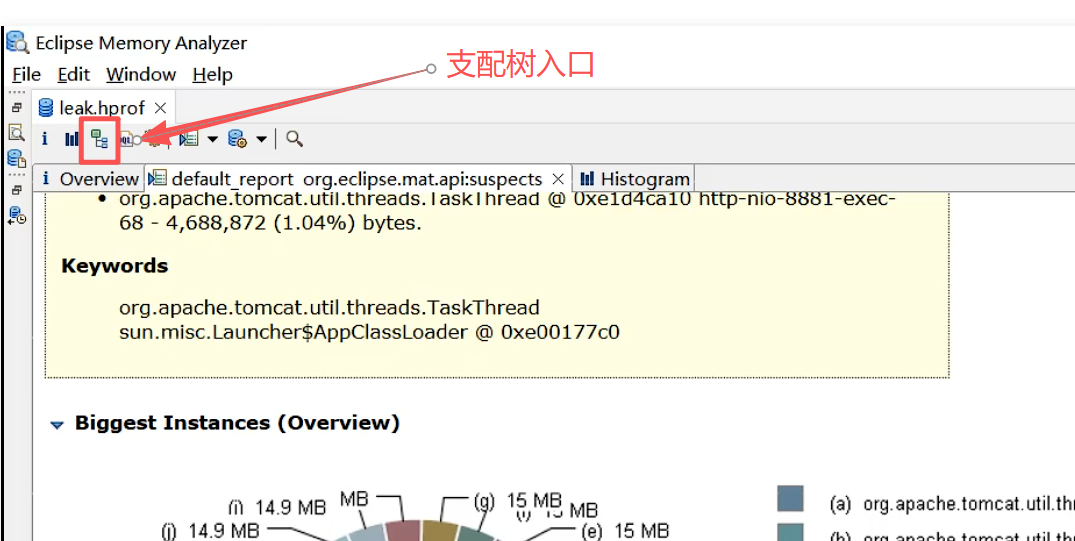Click the Eclipse Memory Analyzer title icon

pyautogui.click(x=17, y=43)
